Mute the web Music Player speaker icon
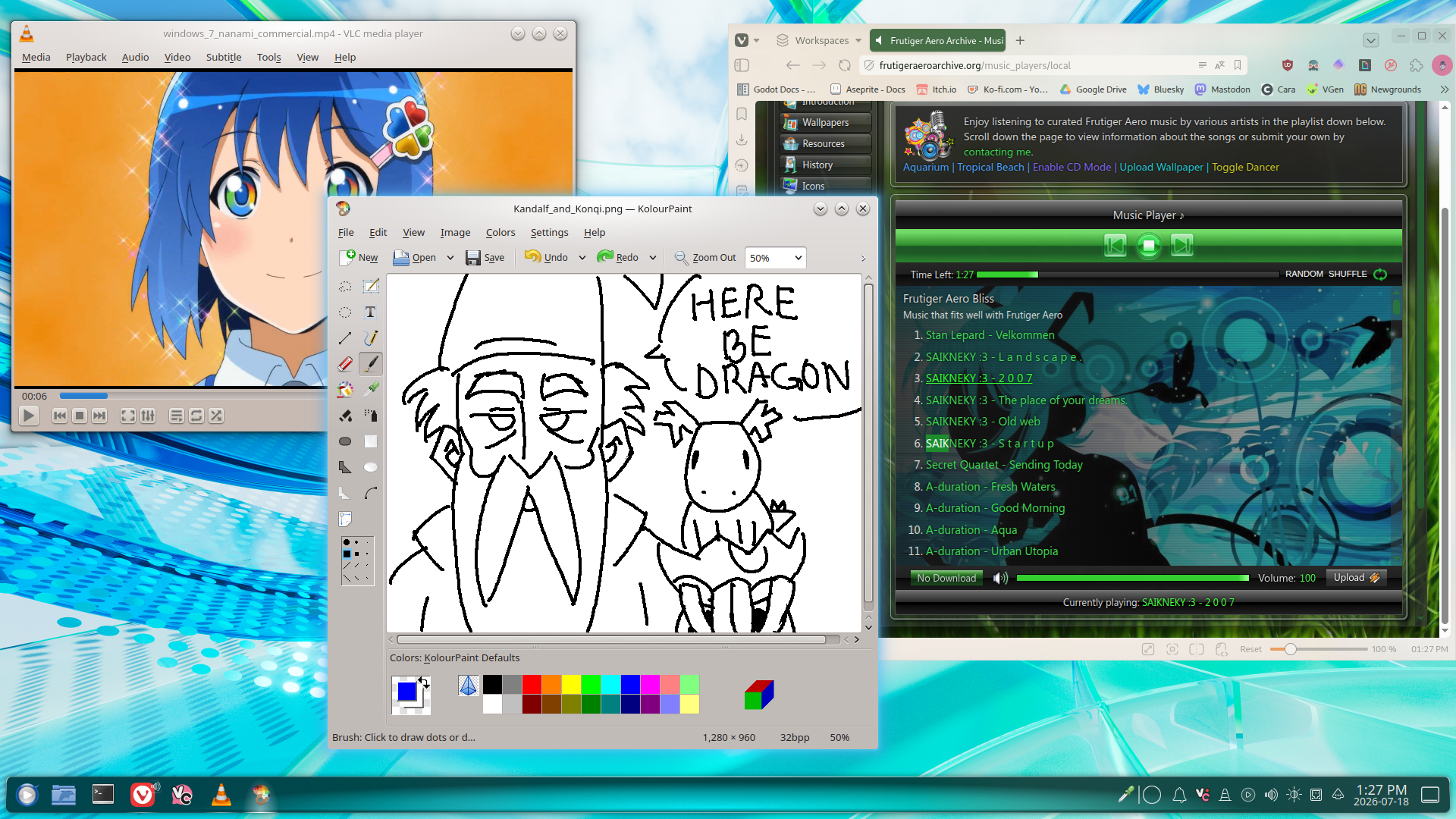The height and width of the screenshot is (819, 1456). pos(1000,578)
